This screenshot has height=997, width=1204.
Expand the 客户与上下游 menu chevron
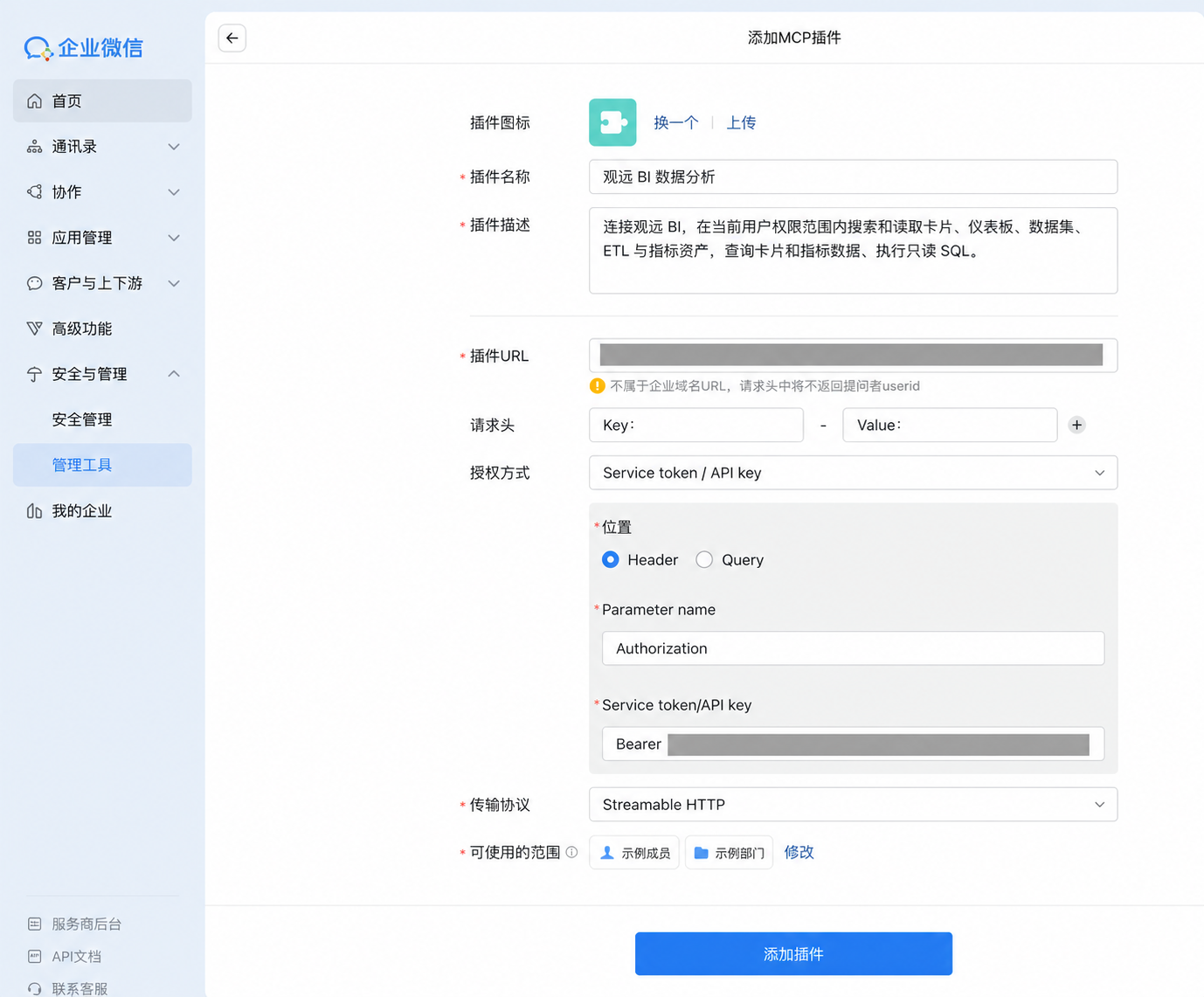click(174, 283)
